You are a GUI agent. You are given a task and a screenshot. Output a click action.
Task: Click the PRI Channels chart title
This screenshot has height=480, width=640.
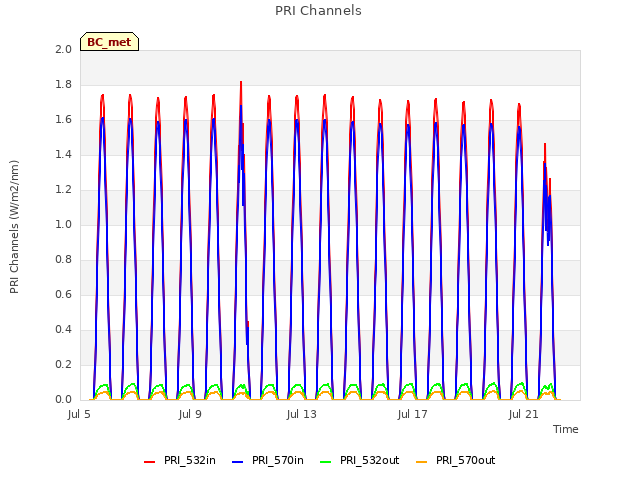click(318, 11)
